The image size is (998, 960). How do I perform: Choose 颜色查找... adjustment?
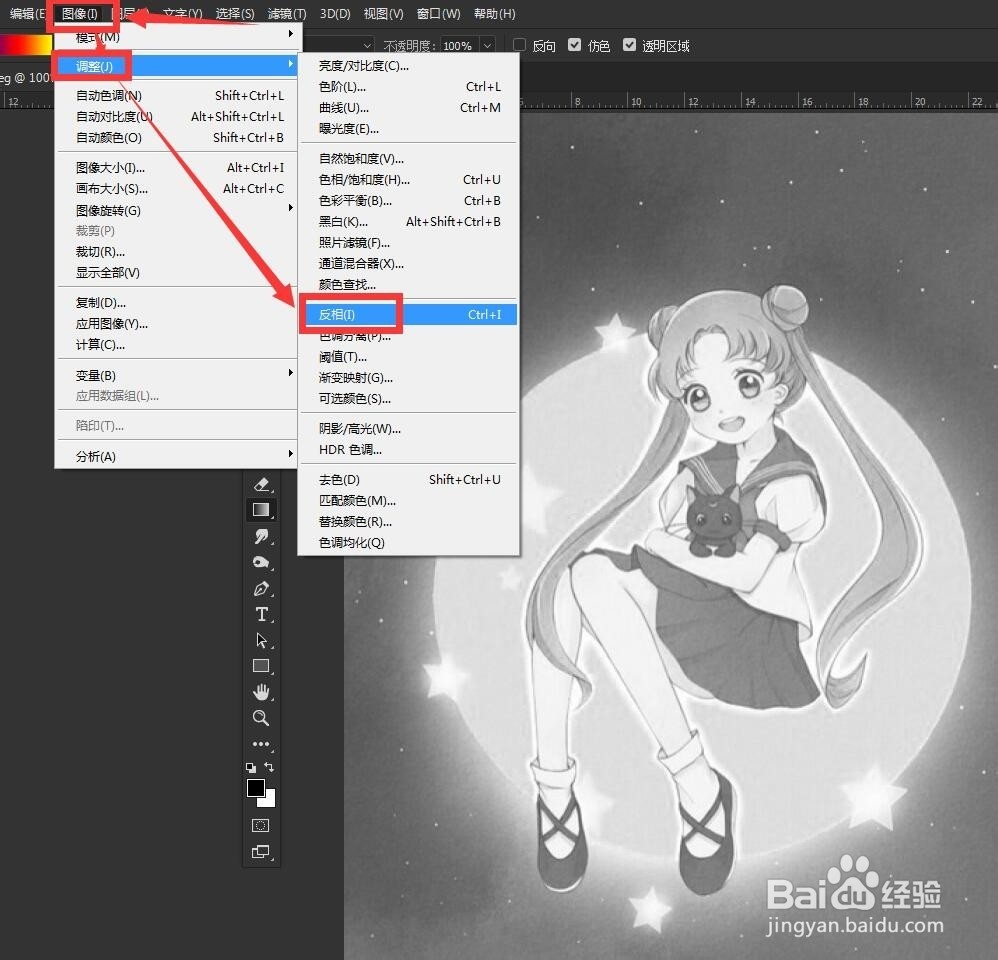coord(409,285)
